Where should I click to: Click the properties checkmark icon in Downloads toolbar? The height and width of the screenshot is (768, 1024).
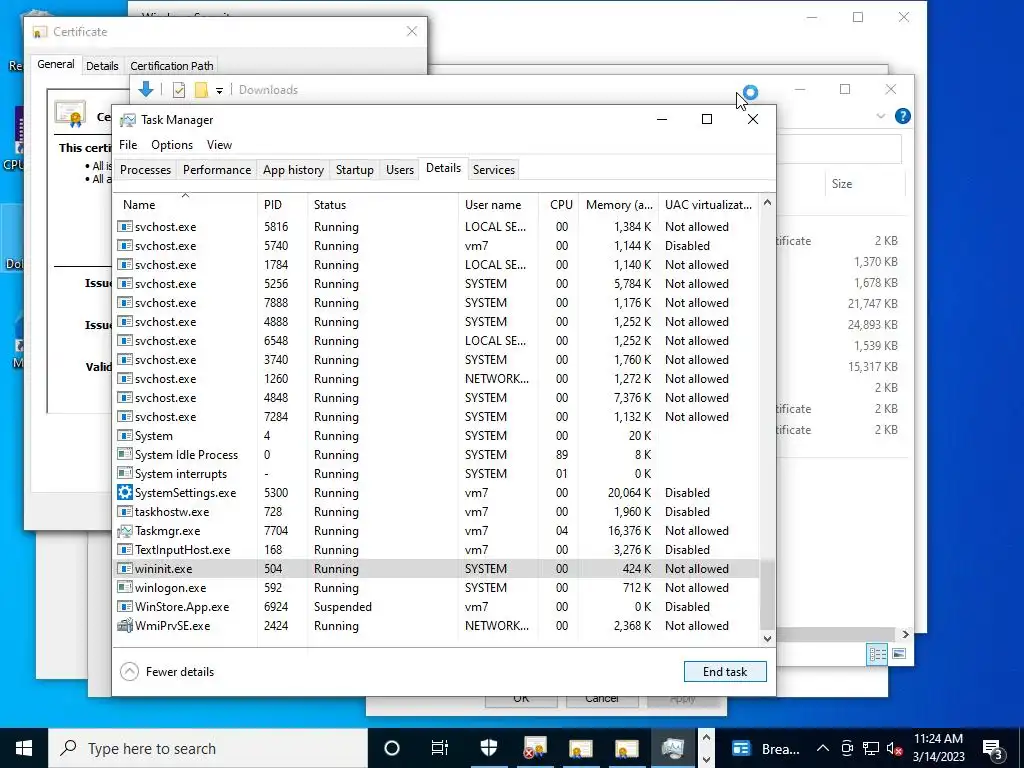point(179,90)
